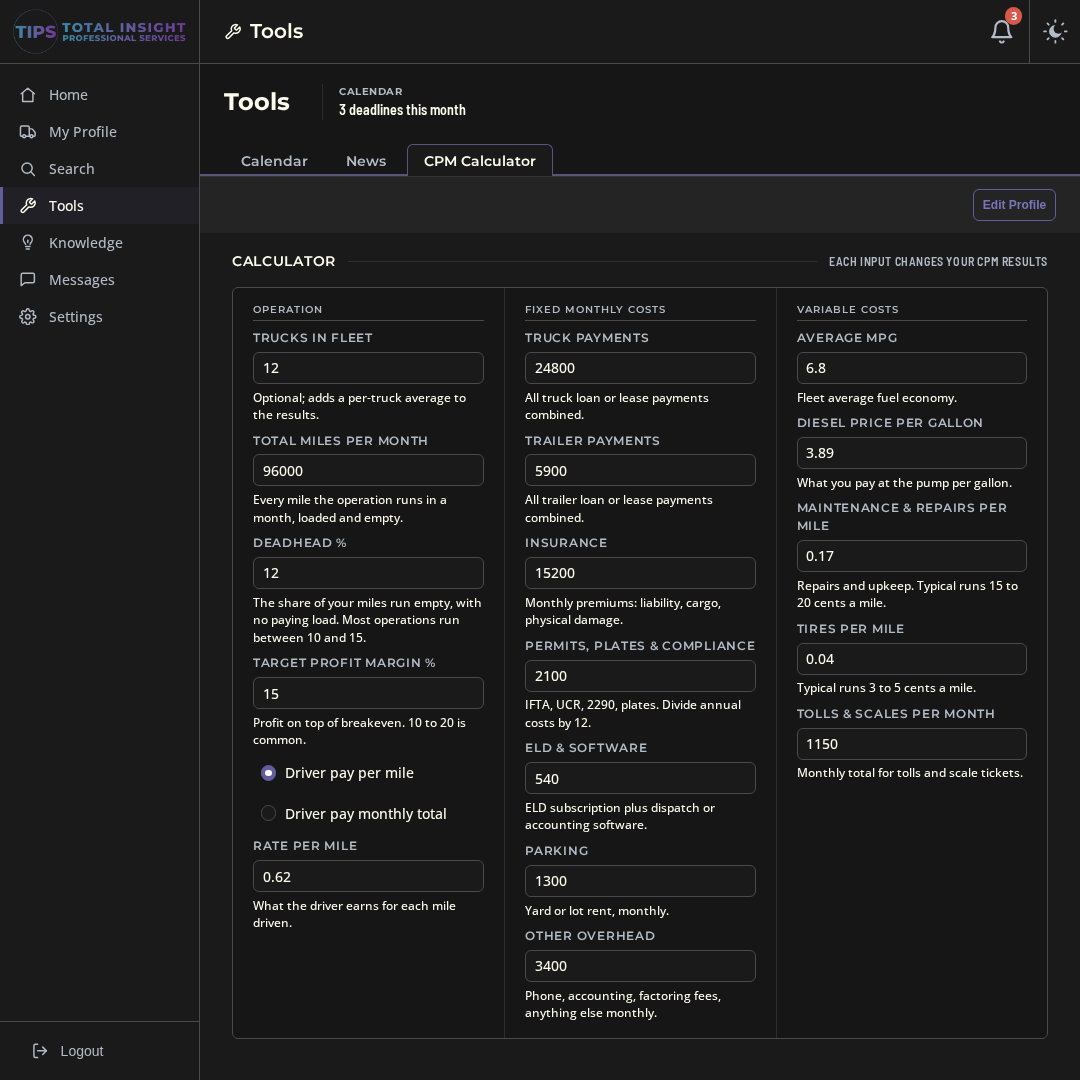Image resolution: width=1080 pixels, height=1080 pixels.
Task: Click the Tools wrench icon in sidebar
Action: [x=28, y=206]
